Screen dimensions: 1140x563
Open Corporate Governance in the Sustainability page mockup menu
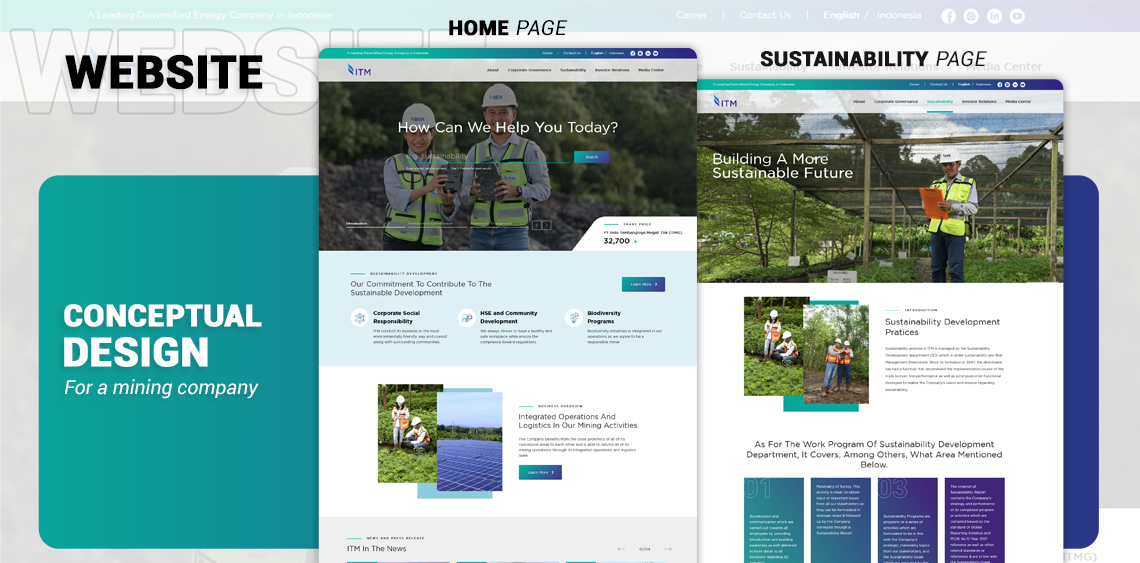(896, 102)
